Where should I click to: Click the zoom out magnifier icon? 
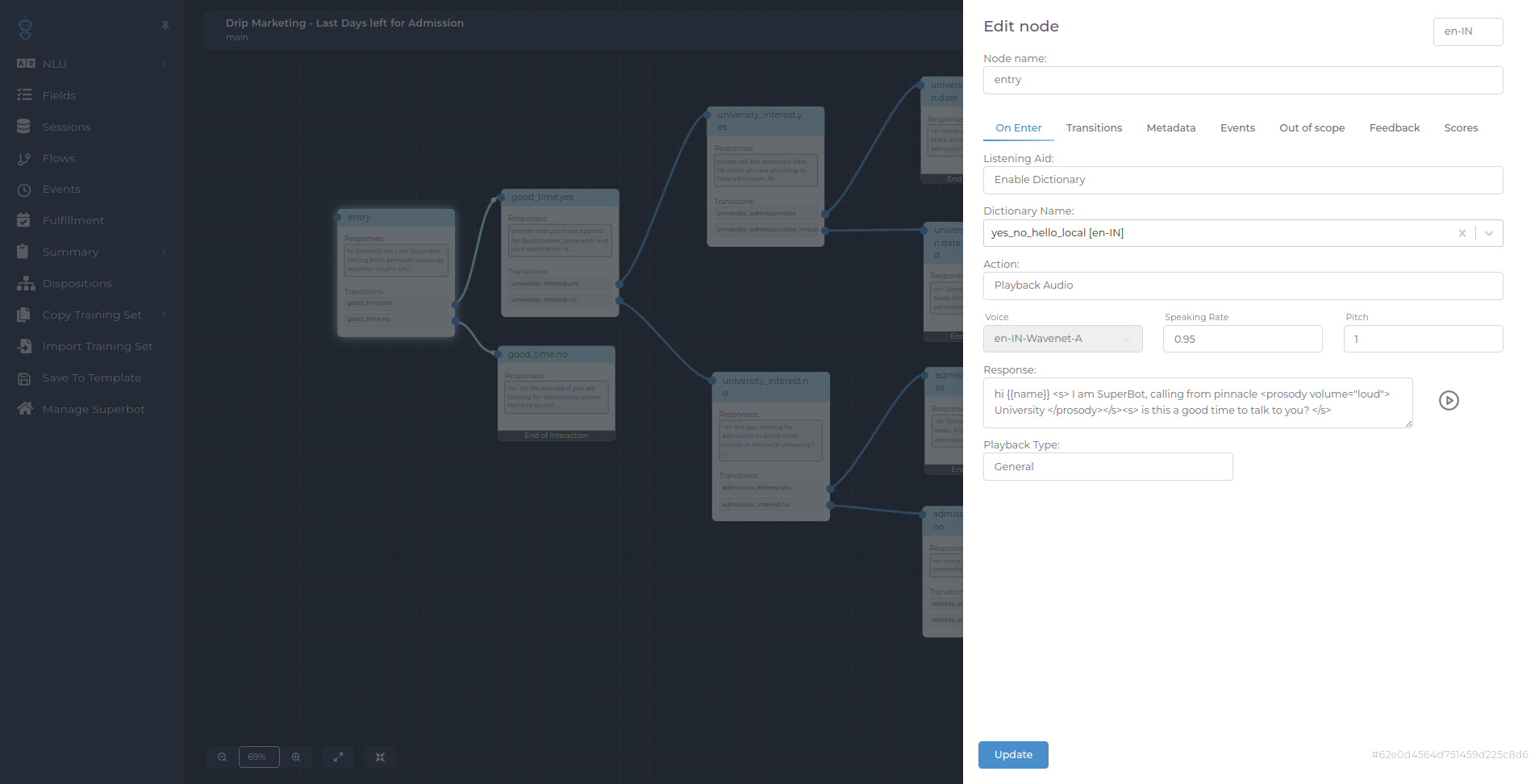click(x=222, y=757)
